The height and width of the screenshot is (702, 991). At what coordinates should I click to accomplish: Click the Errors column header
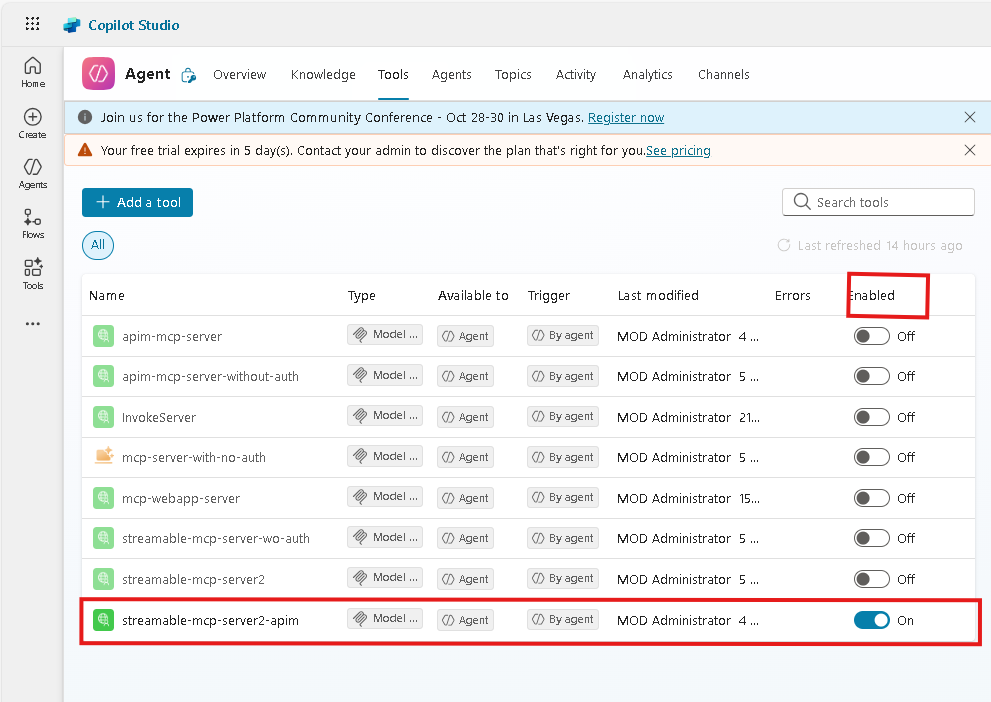pos(793,295)
